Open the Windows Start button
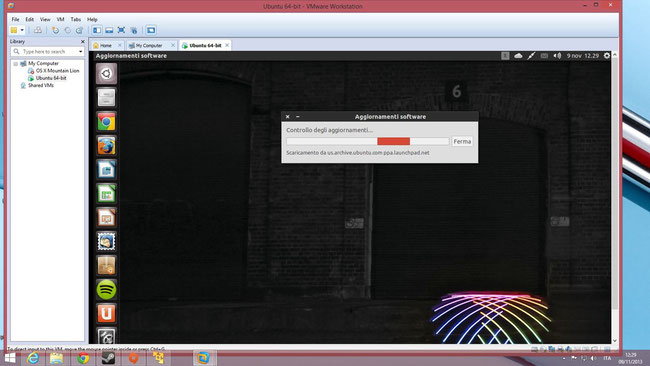 (x=9, y=358)
